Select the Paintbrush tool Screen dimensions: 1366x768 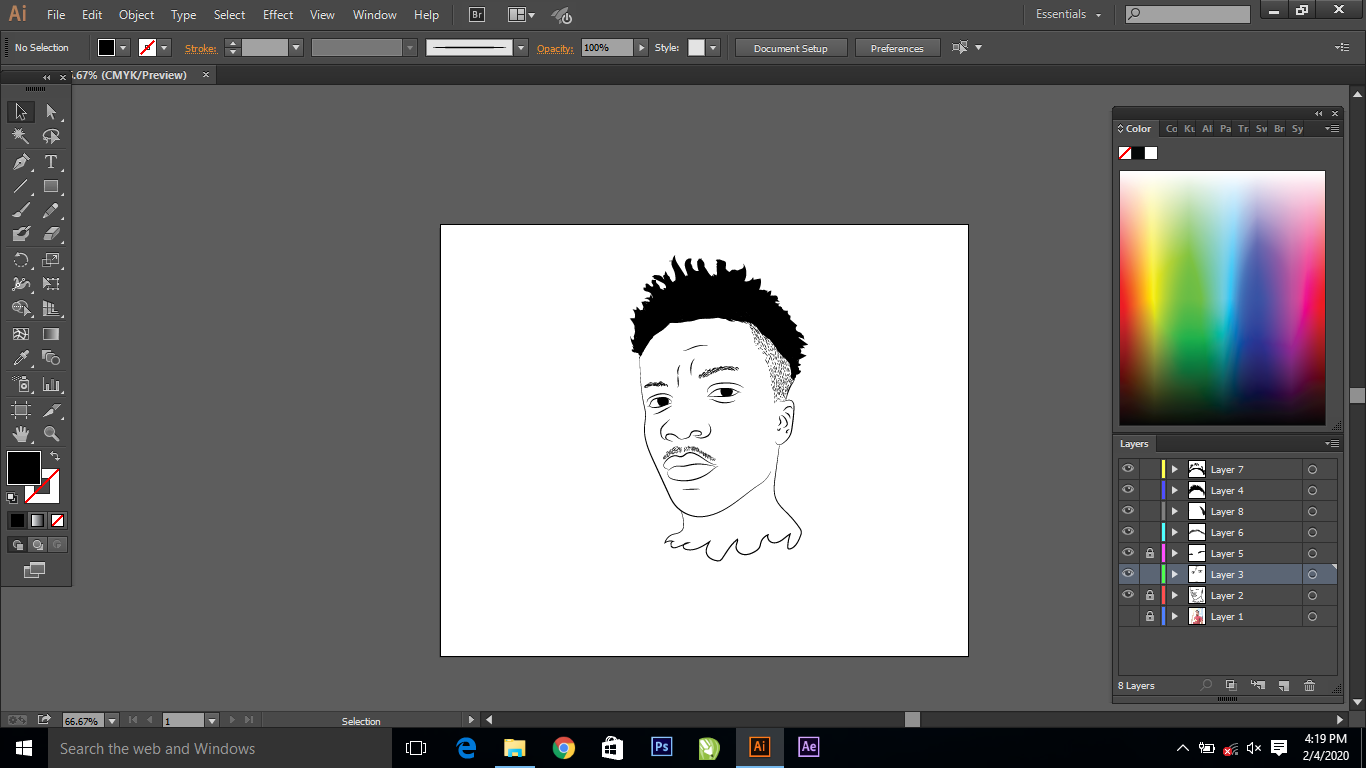coord(21,210)
